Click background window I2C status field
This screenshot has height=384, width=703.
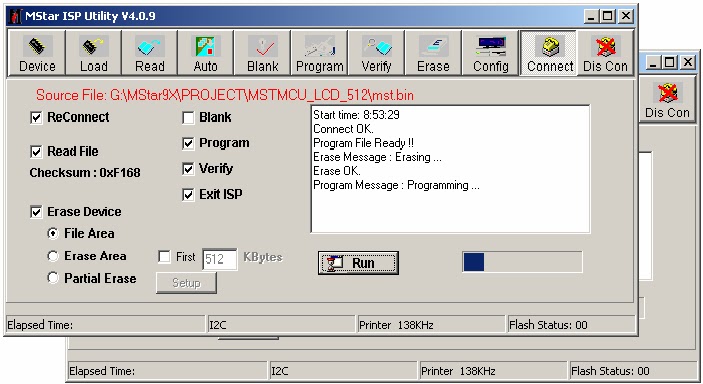(343, 371)
